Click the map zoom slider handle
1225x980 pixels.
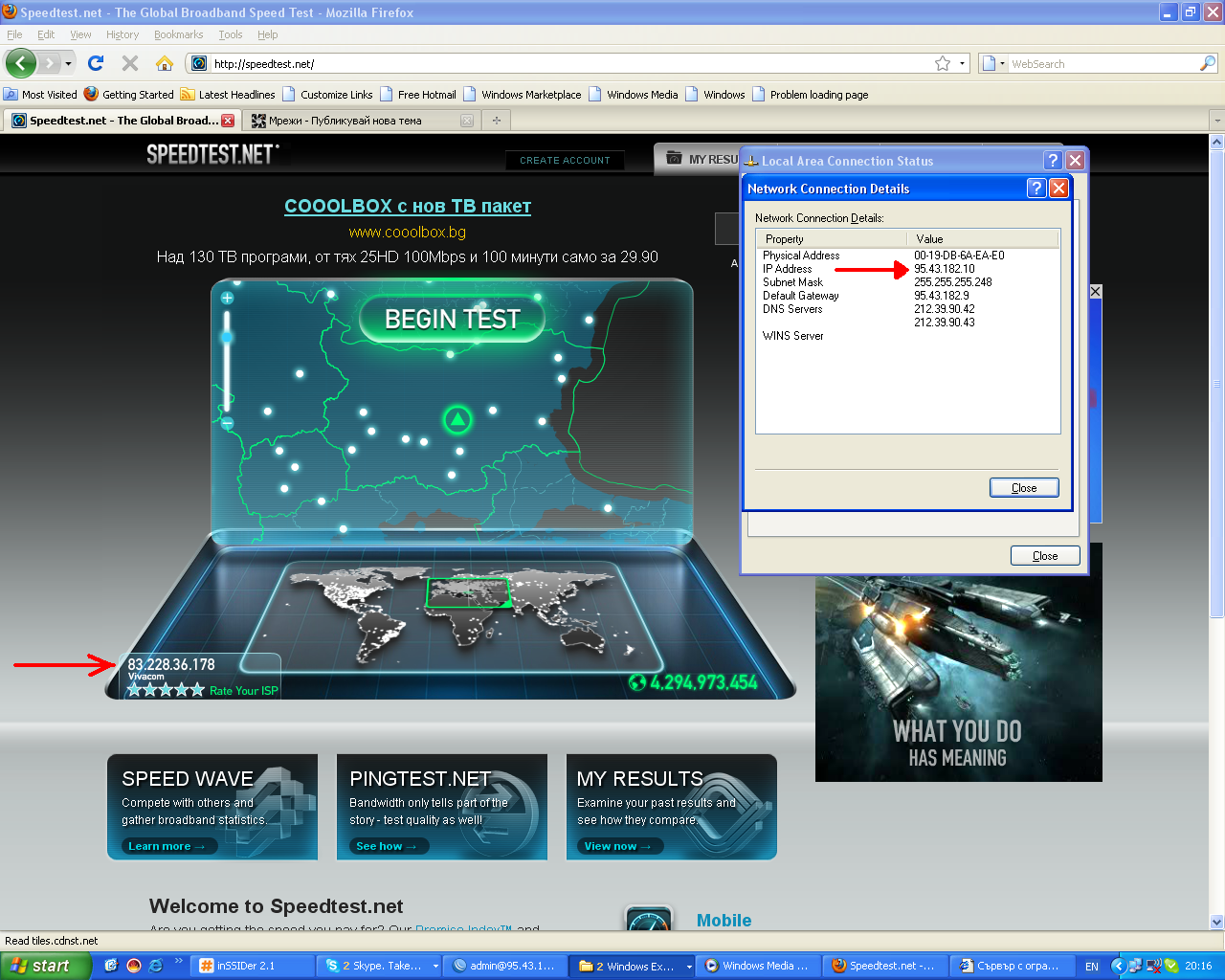(x=227, y=337)
